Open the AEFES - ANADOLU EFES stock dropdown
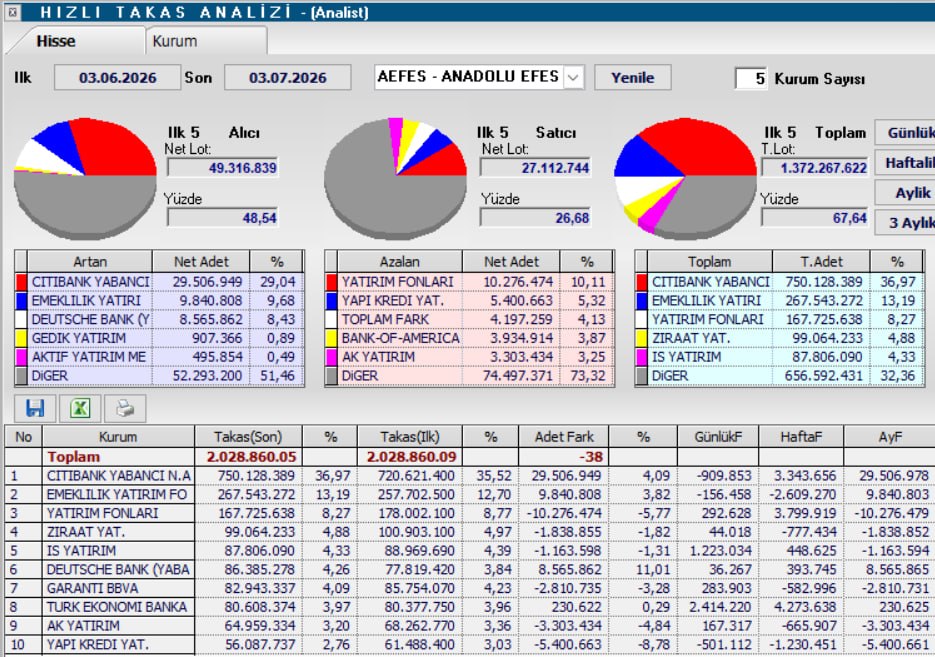The width and height of the screenshot is (935, 657). pyautogui.click(x=573, y=78)
